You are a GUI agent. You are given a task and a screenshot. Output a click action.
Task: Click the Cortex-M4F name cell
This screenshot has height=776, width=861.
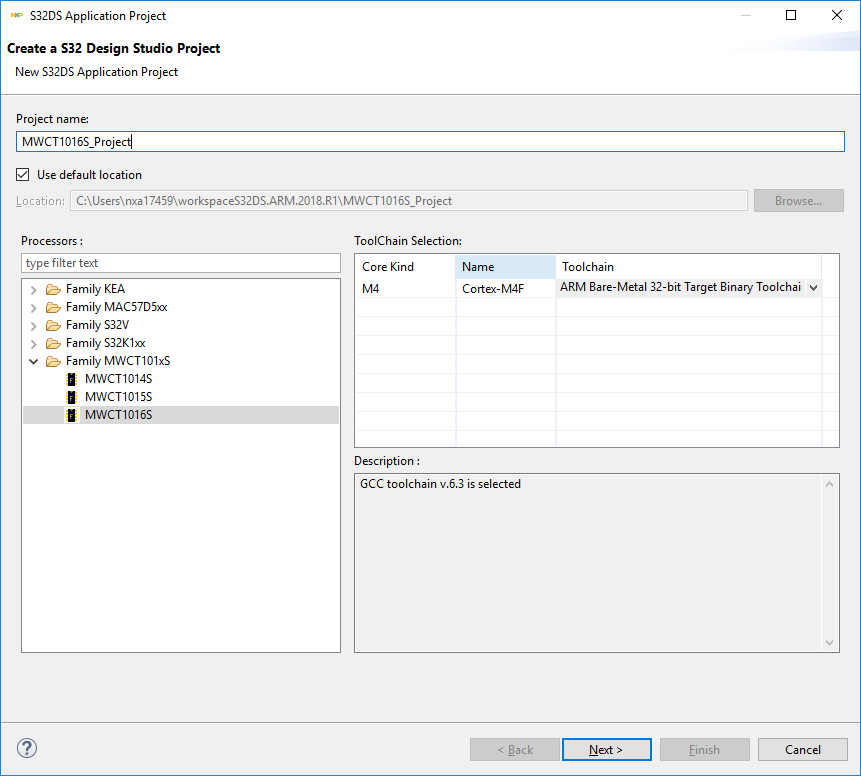pos(506,288)
